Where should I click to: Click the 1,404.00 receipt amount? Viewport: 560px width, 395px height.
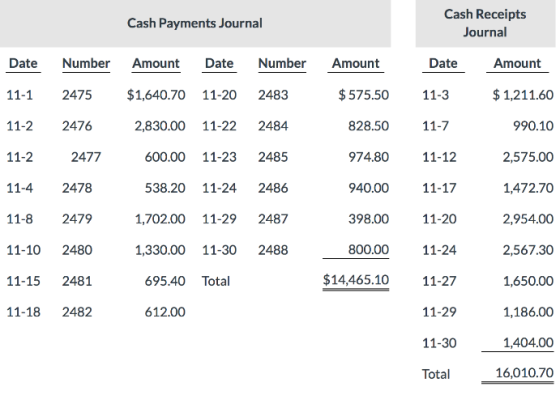[x=528, y=343]
